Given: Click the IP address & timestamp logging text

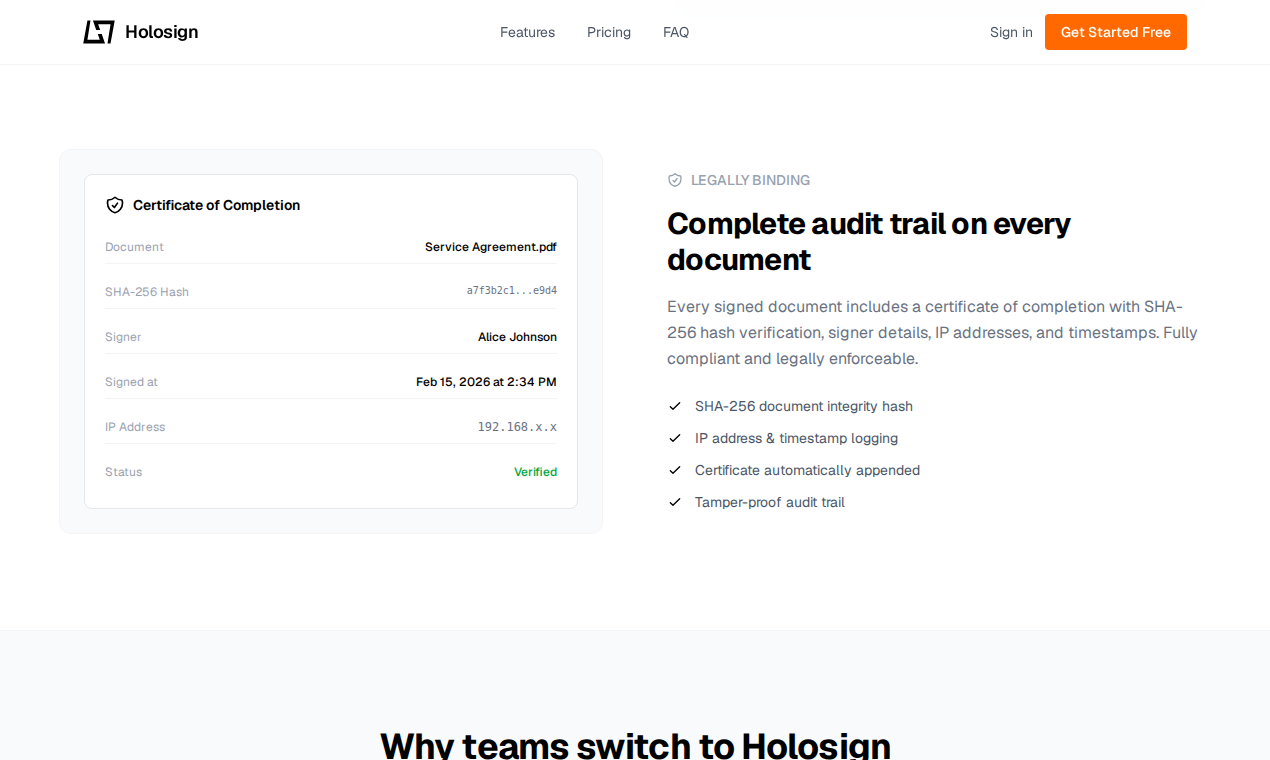Looking at the screenshot, I should click(796, 438).
